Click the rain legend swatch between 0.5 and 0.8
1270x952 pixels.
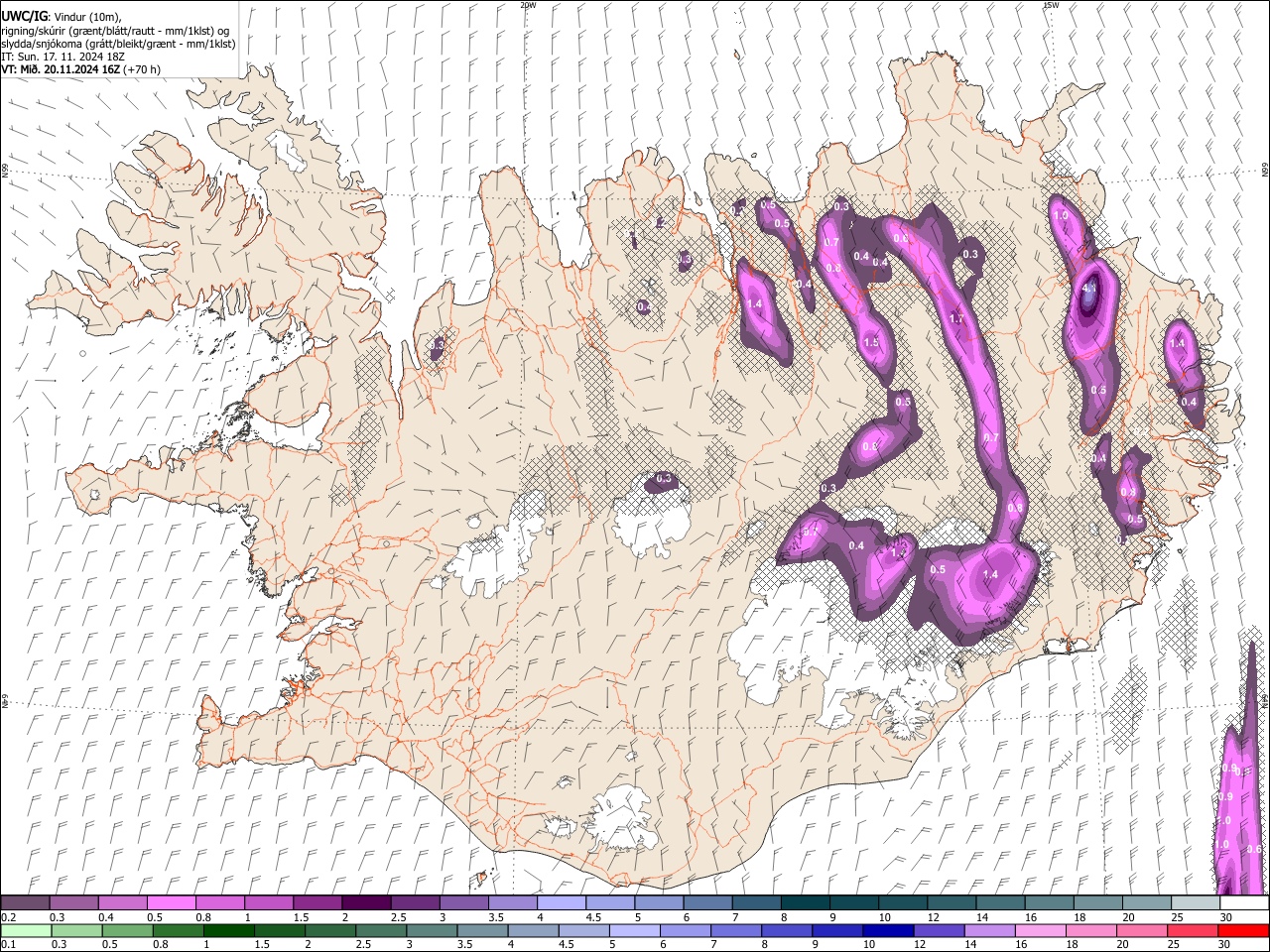pos(128,930)
